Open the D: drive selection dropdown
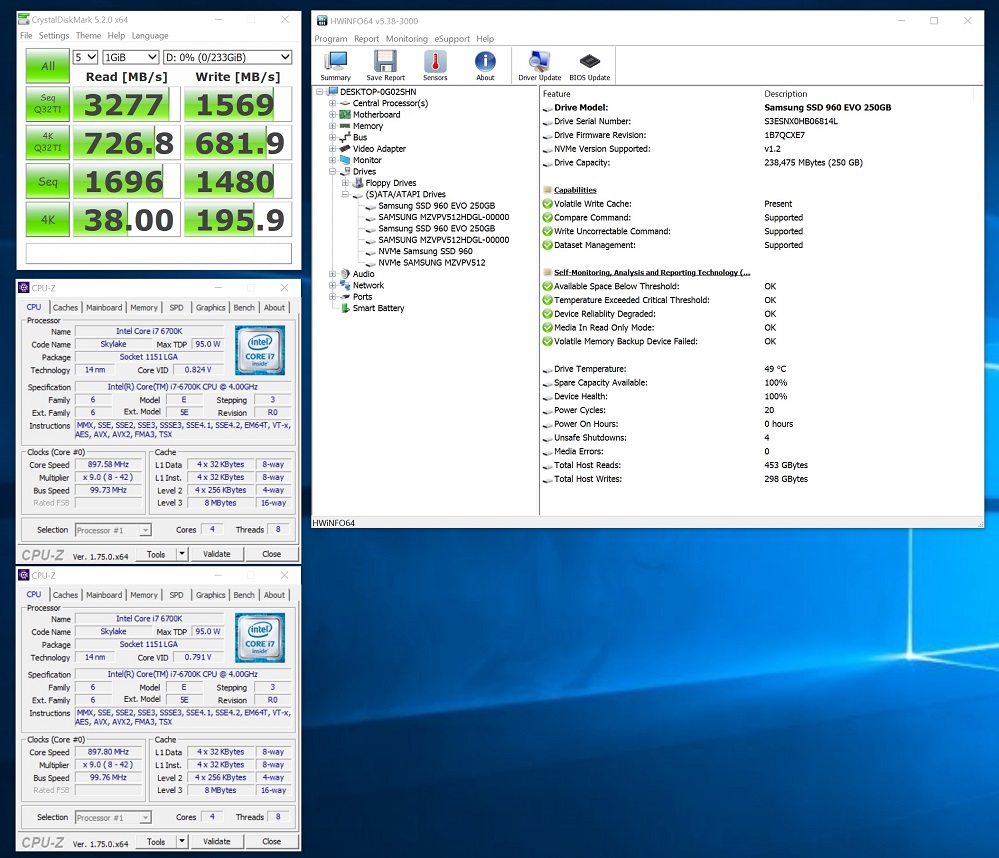The image size is (999, 858). click(228, 58)
